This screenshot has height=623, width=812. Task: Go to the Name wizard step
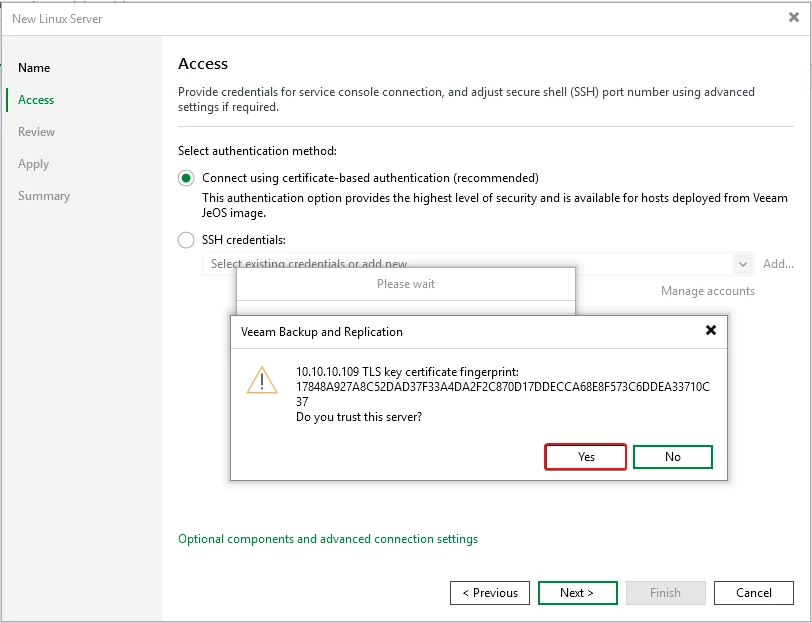click(34, 68)
